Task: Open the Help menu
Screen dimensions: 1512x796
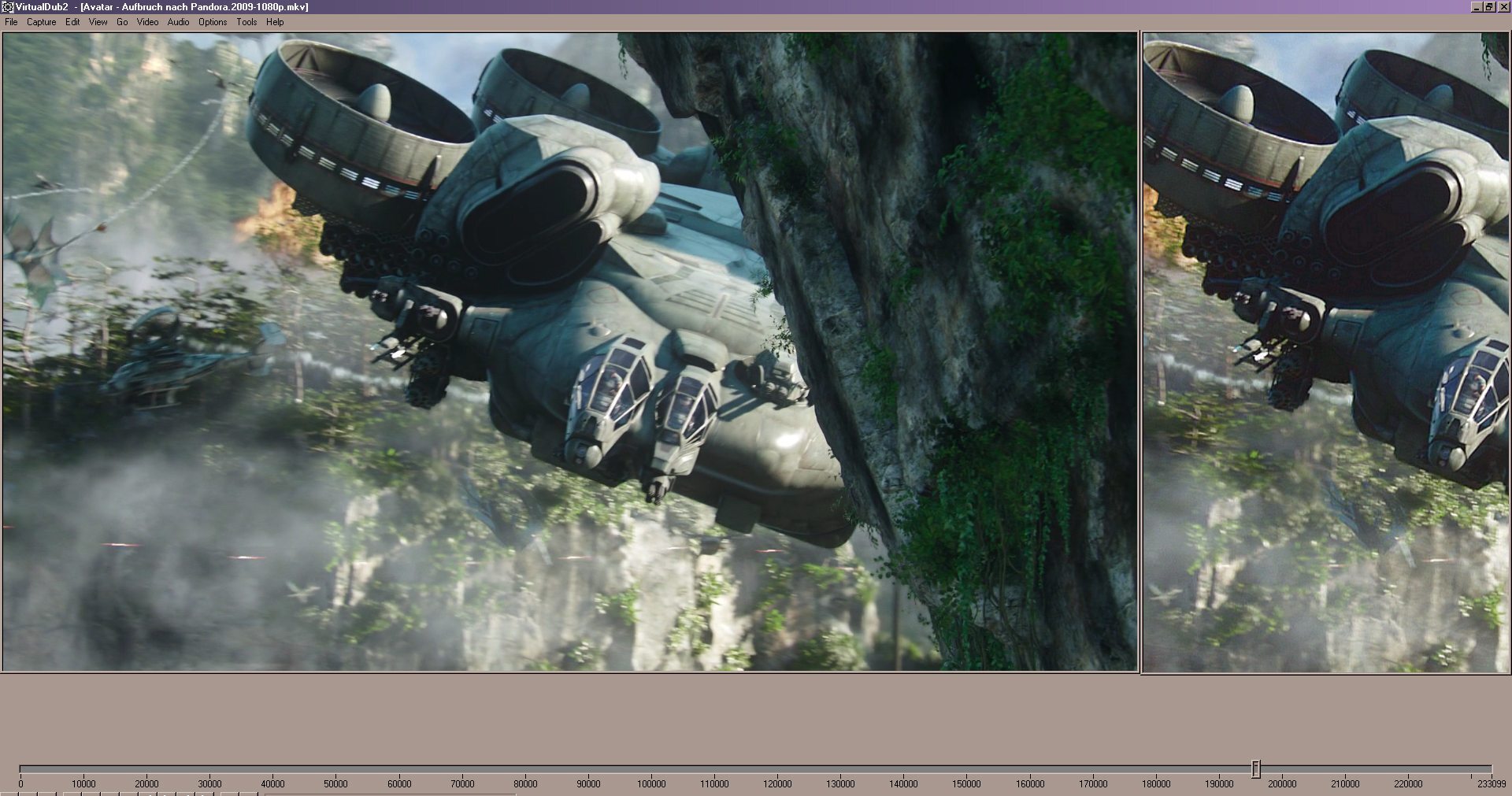Action: (275, 22)
